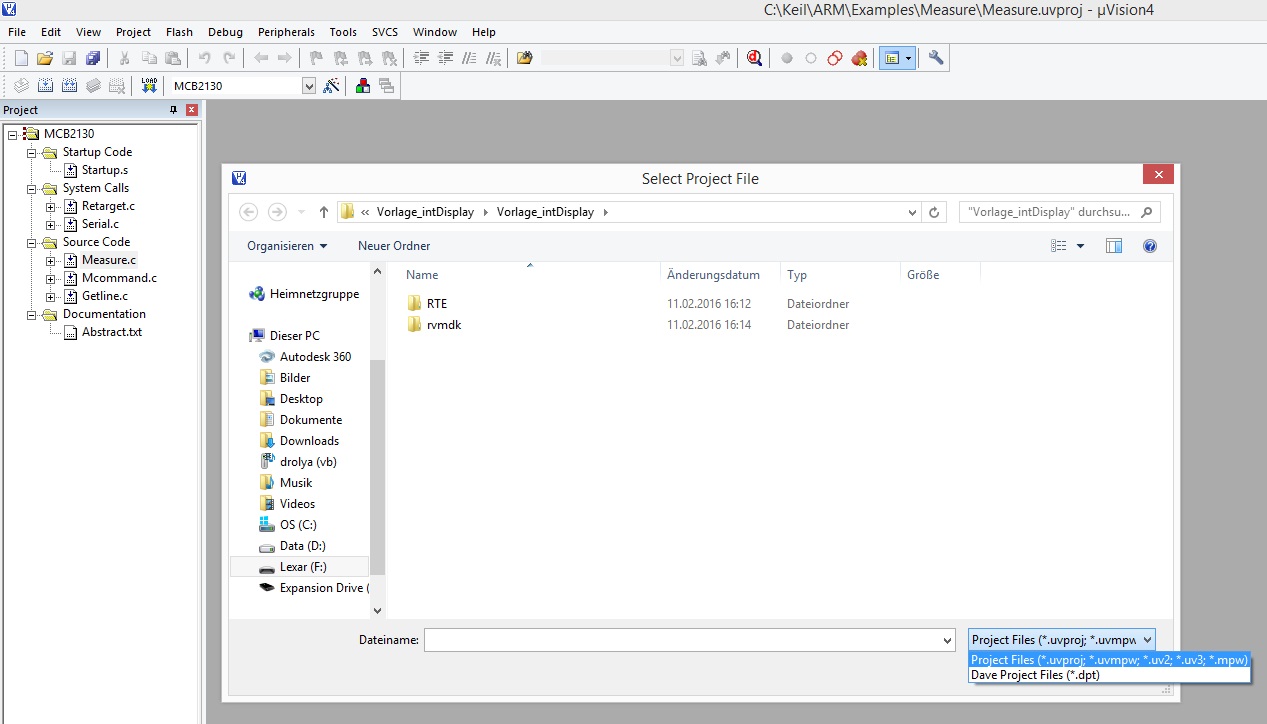Open the address bar path history dropdown
The height and width of the screenshot is (724, 1267).
point(912,212)
